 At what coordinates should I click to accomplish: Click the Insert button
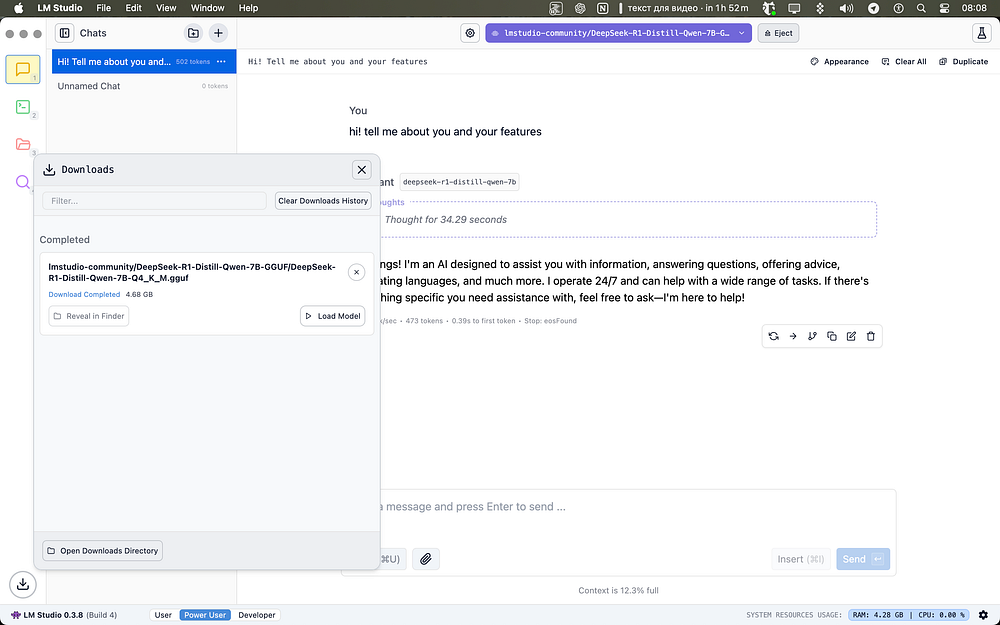[x=800, y=559]
